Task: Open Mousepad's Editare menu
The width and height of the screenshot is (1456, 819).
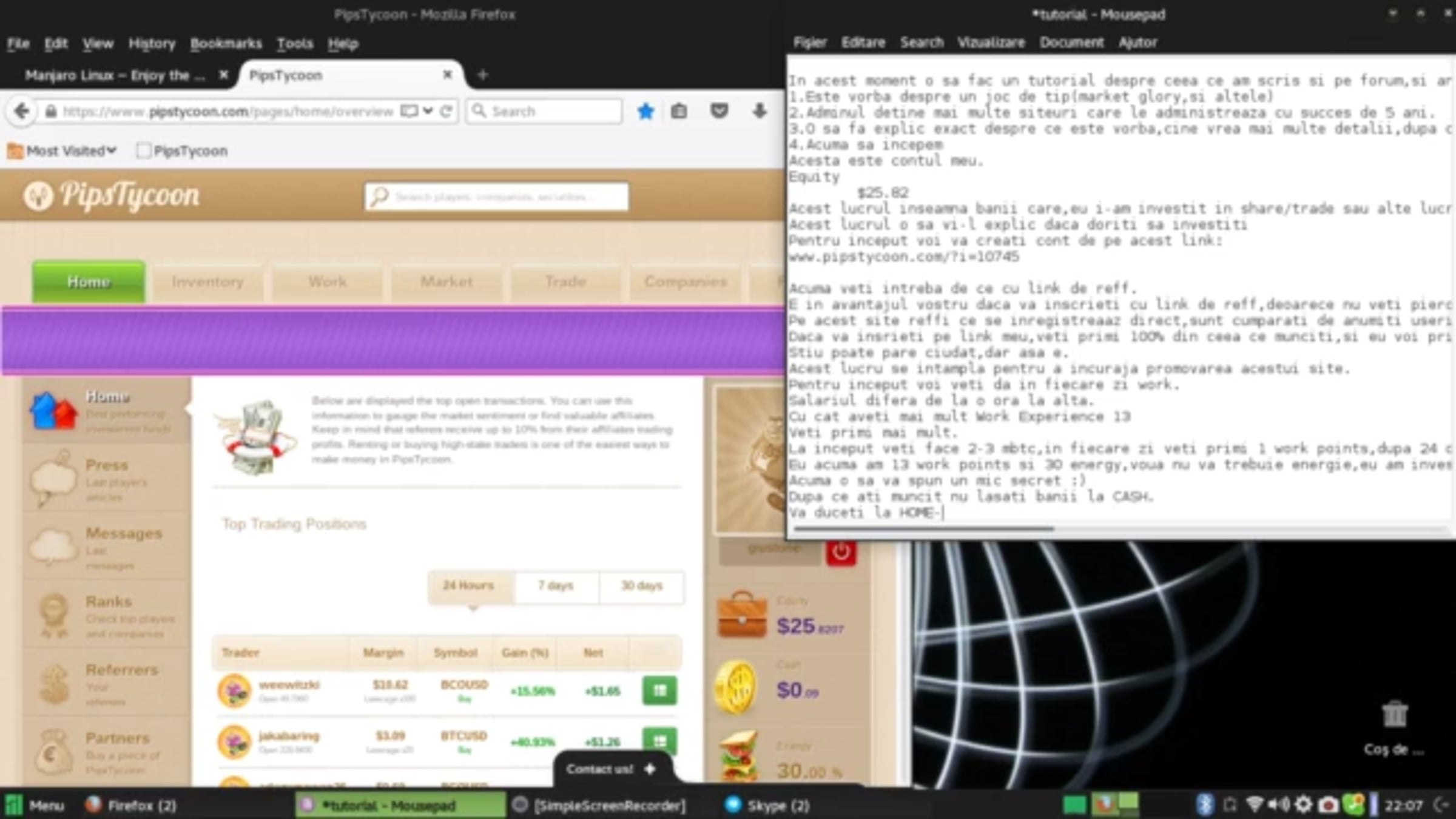Action: click(x=863, y=42)
